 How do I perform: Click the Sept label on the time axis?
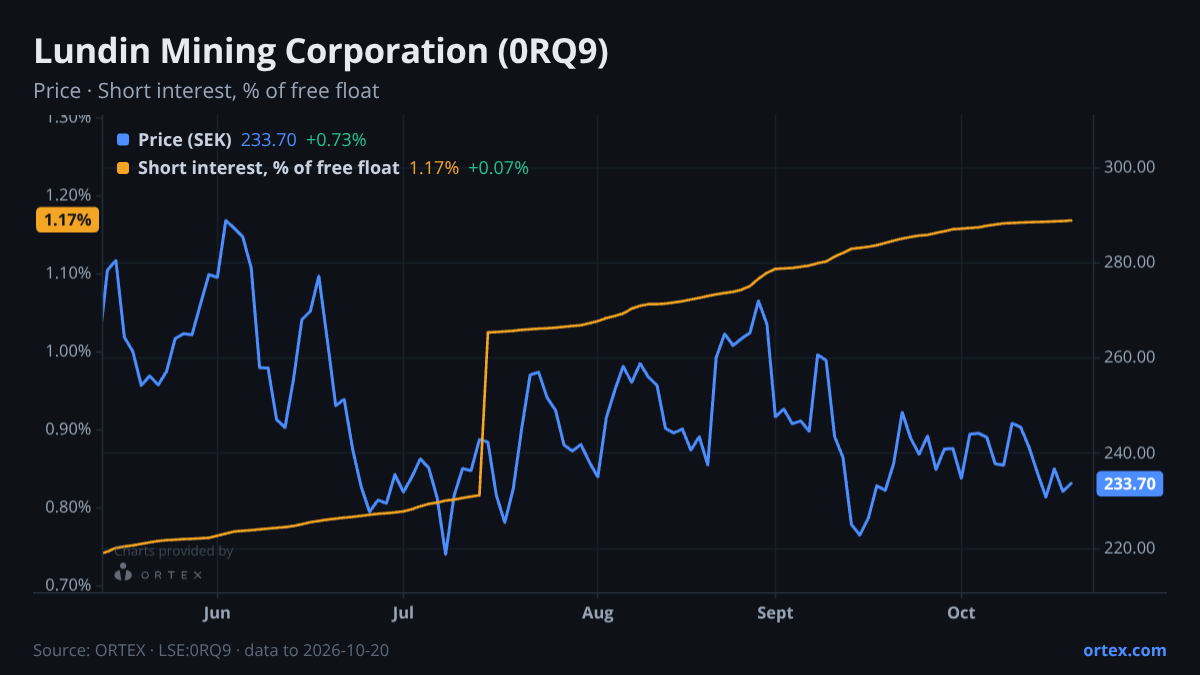(775, 612)
